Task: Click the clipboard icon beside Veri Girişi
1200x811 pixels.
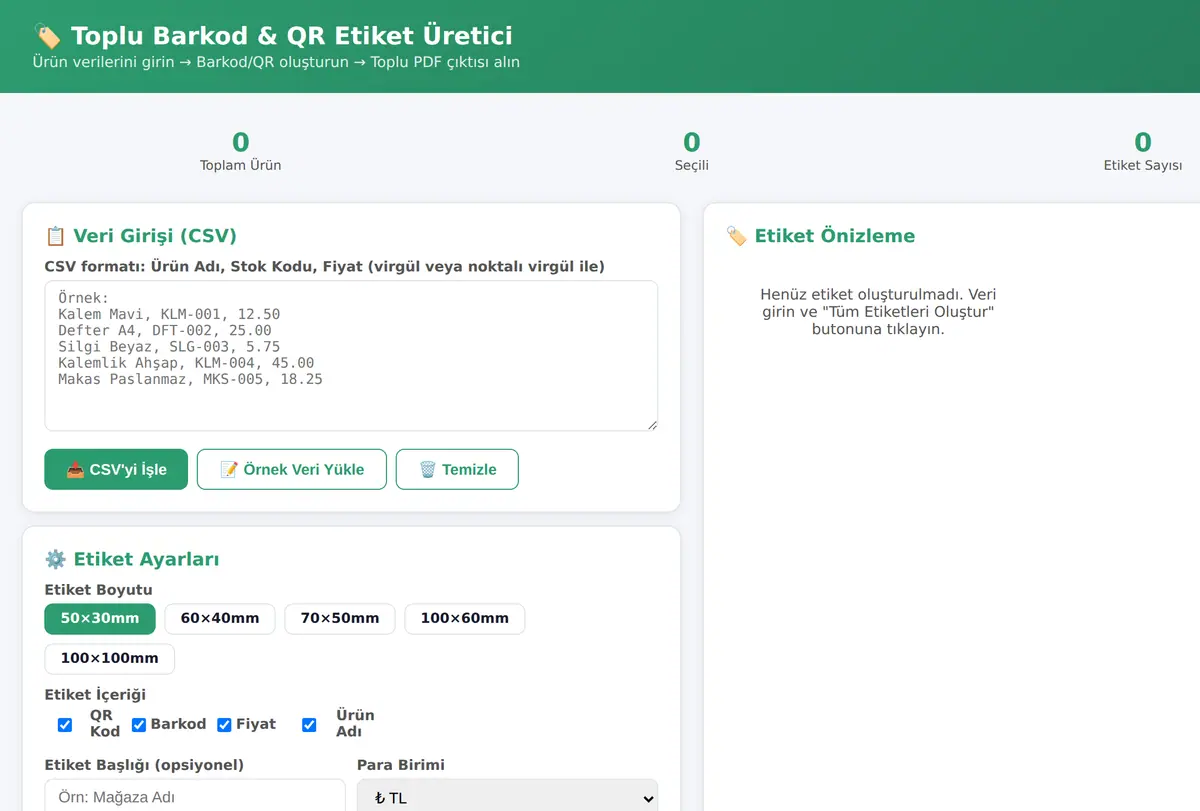Action: pos(55,236)
